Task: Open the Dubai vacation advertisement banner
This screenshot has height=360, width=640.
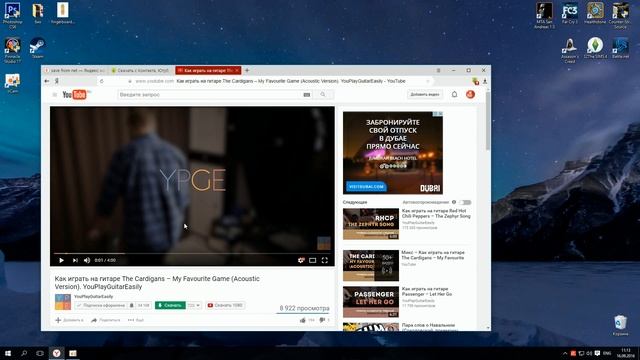Action: [x=393, y=153]
